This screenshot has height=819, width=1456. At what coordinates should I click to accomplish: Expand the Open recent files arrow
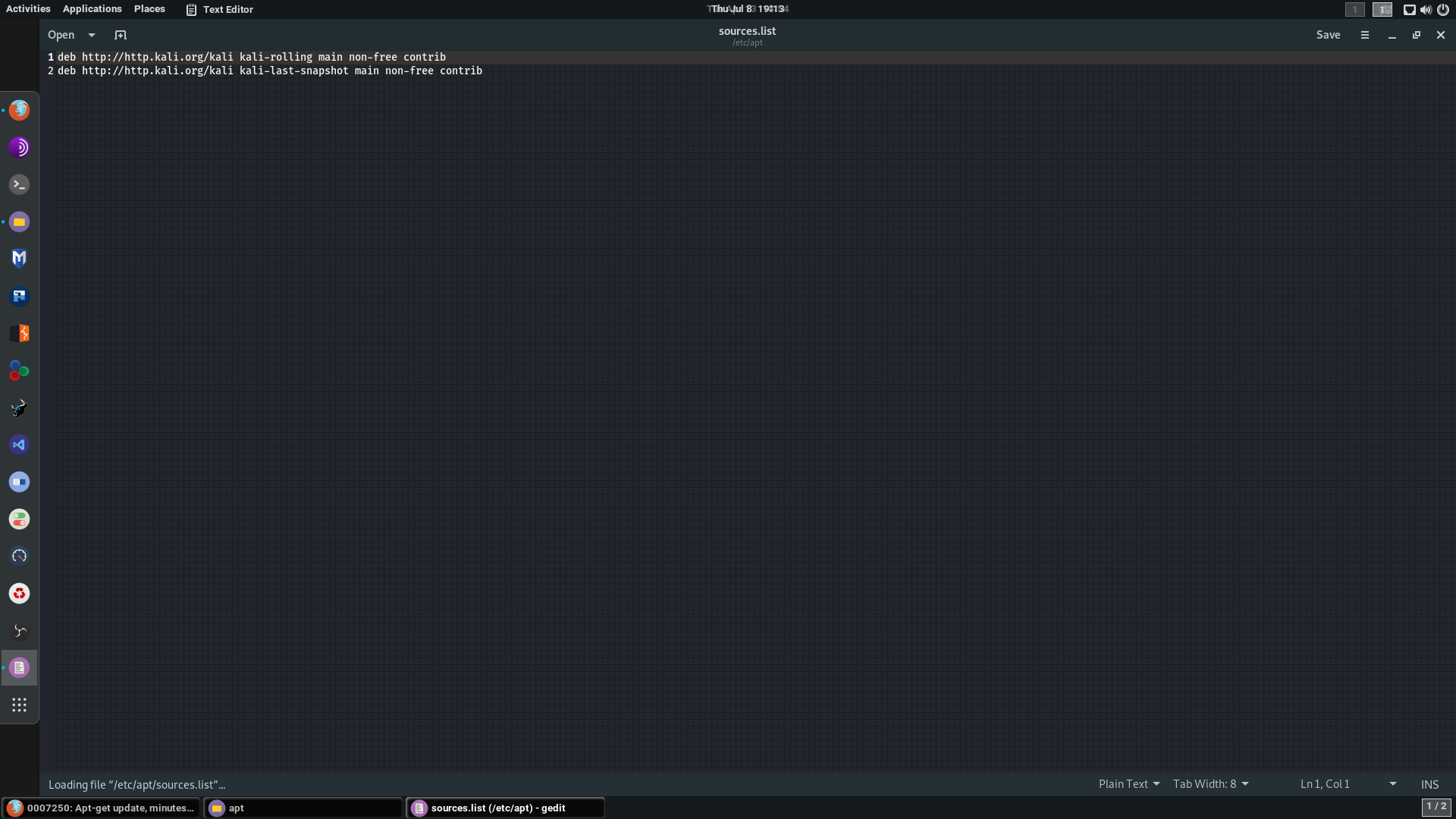92,35
